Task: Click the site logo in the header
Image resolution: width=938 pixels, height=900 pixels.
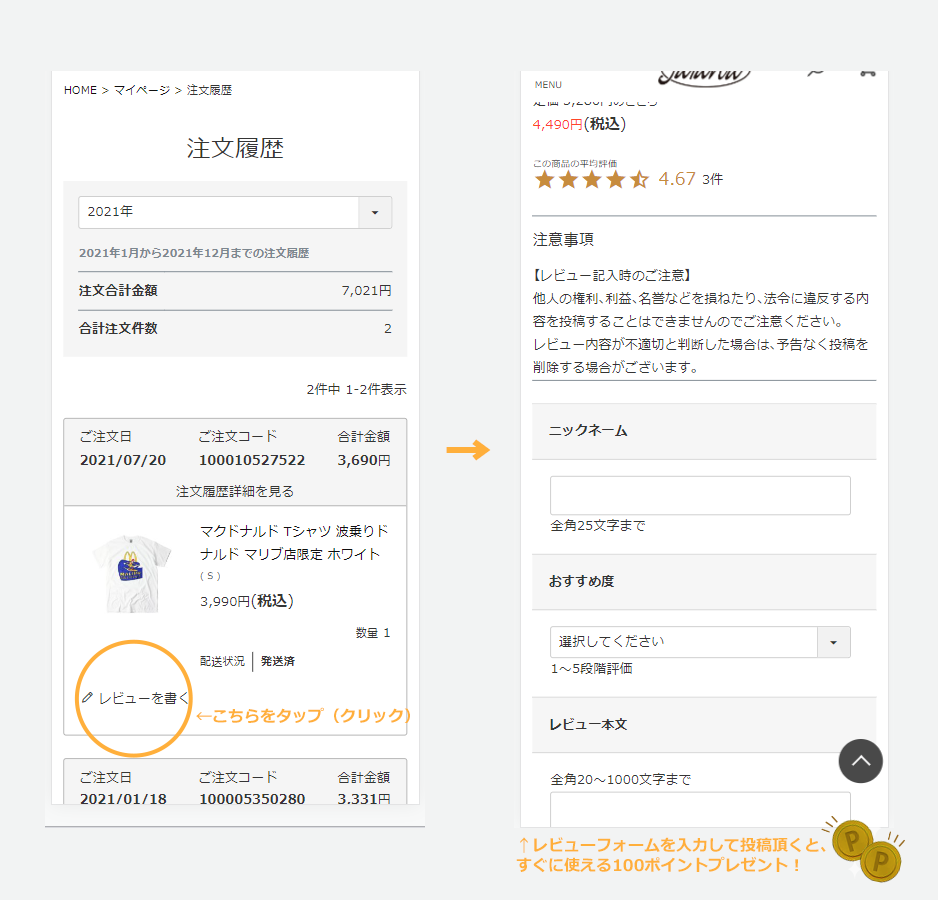Action: coord(704,77)
